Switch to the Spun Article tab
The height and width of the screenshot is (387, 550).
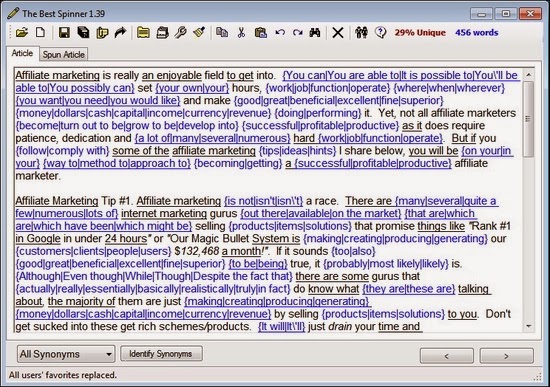(63, 54)
